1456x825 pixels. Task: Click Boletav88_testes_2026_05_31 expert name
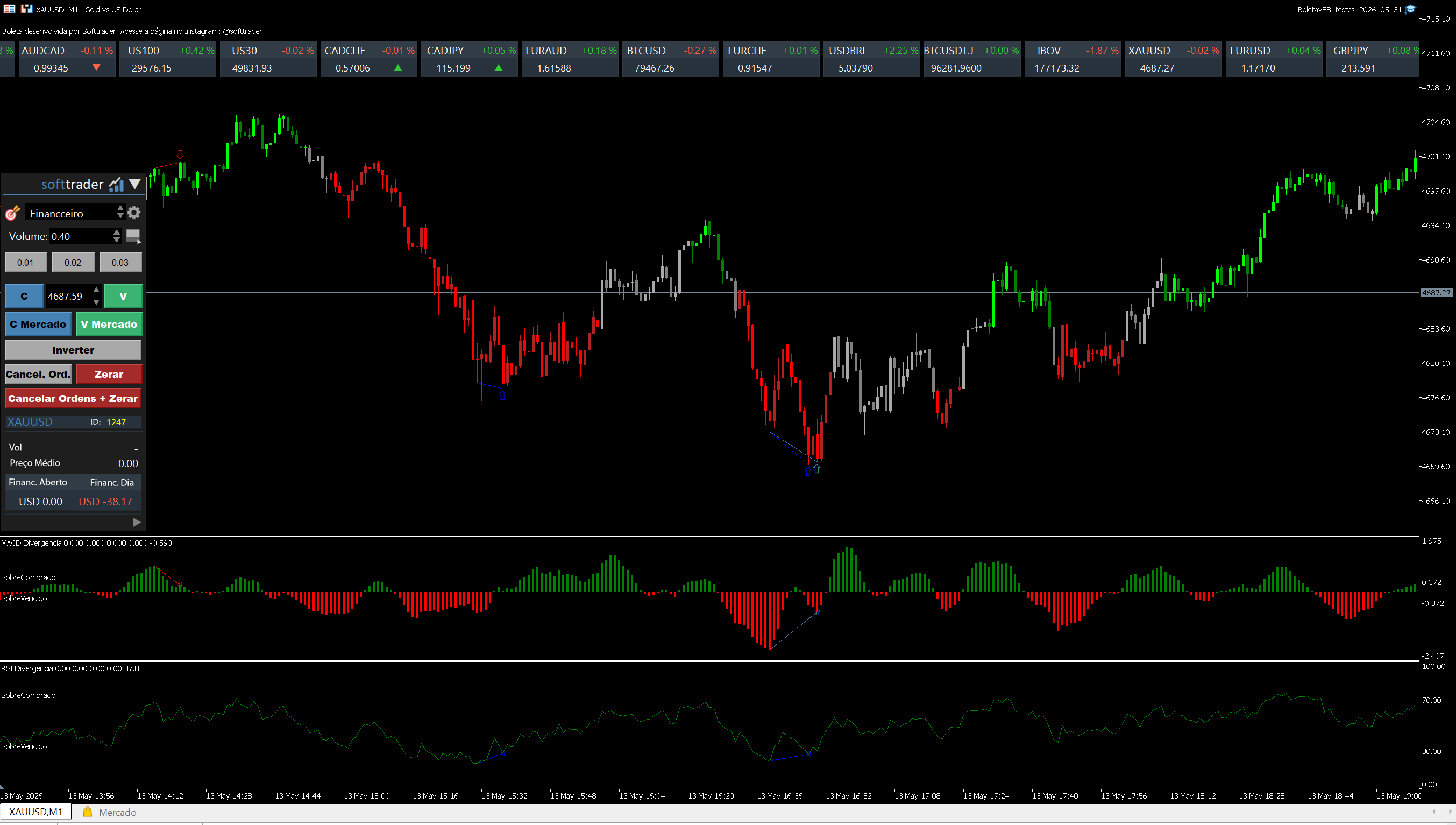tap(1350, 9)
